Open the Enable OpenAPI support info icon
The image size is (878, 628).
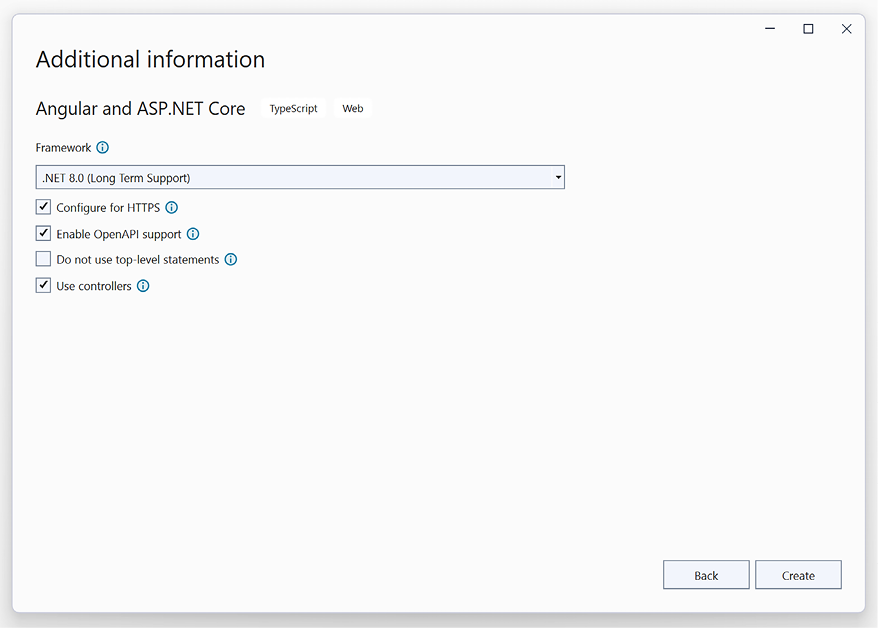(193, 234)
